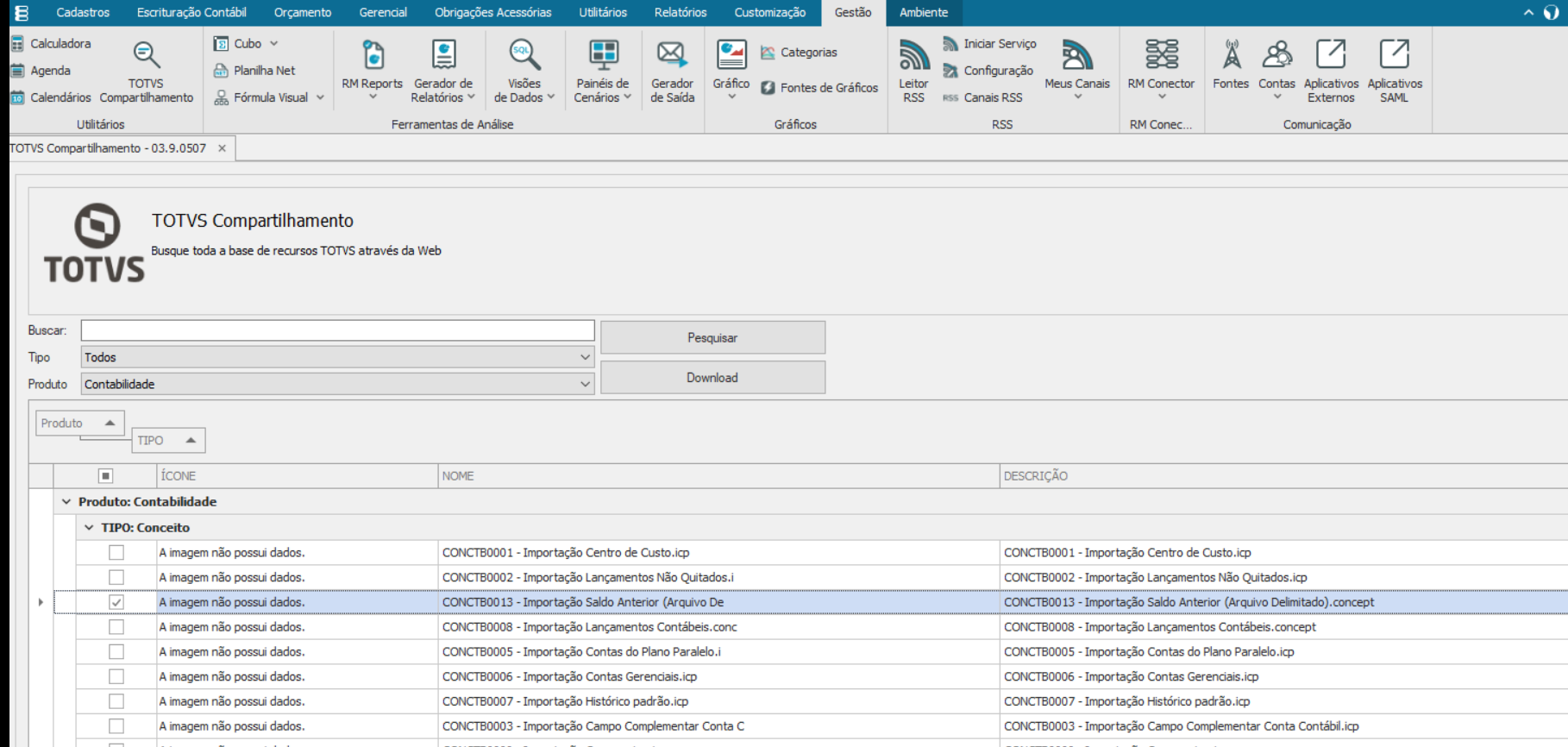Open Visões de Dados
The width and height of the screenshot is (1568, 747).
pyautogui.click(x=524, y=71)
